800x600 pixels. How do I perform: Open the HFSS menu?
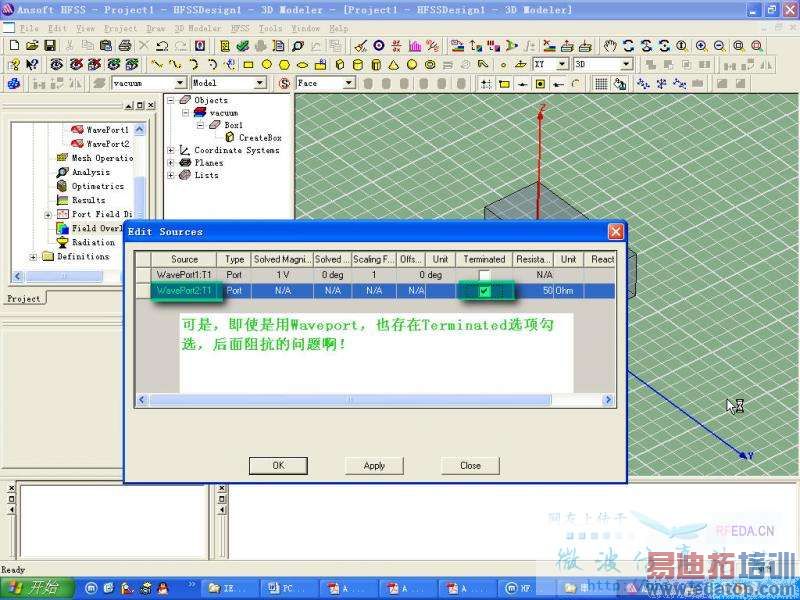pos(240,28)
